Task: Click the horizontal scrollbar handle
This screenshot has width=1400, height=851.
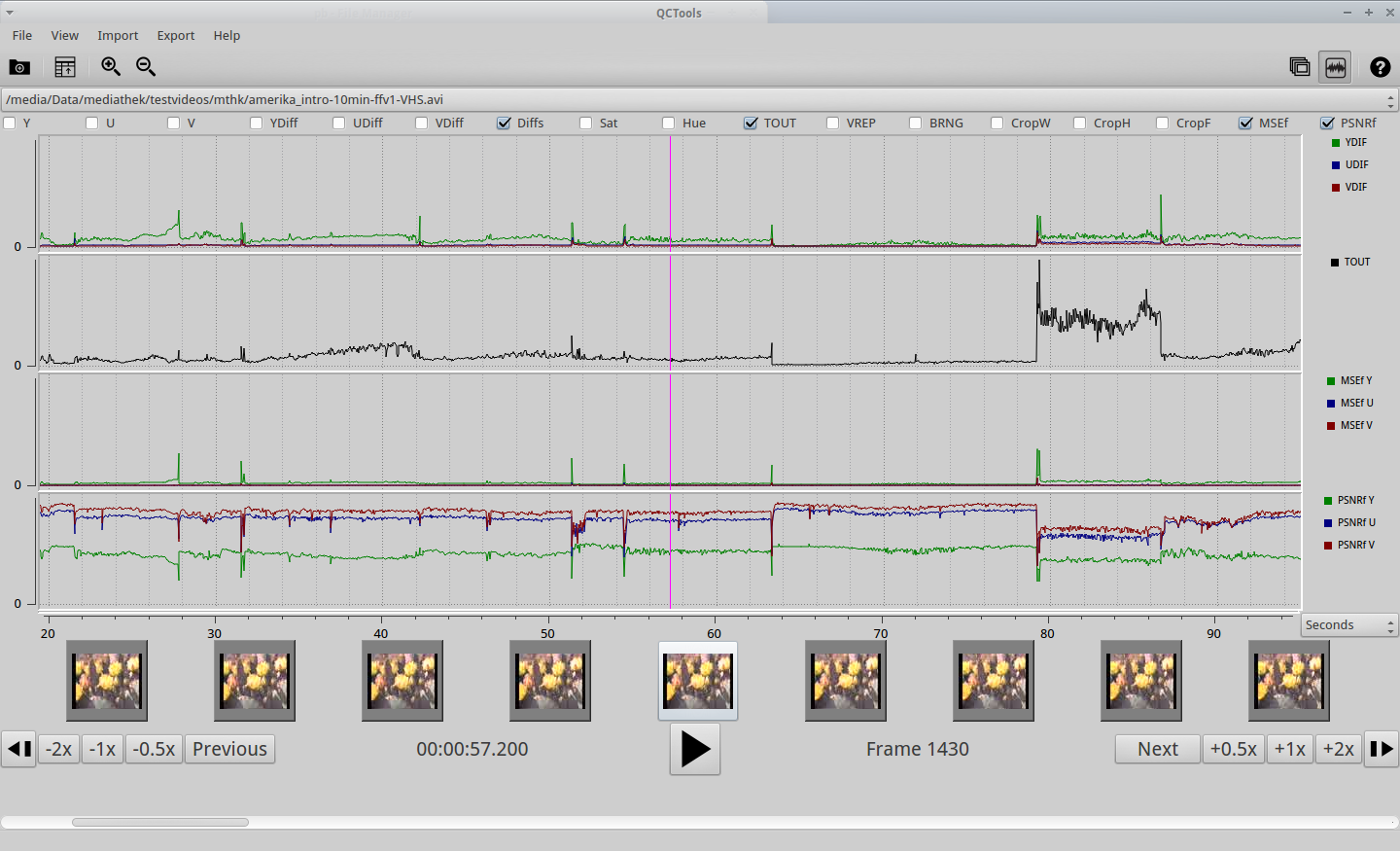Action: coord(160,822)
